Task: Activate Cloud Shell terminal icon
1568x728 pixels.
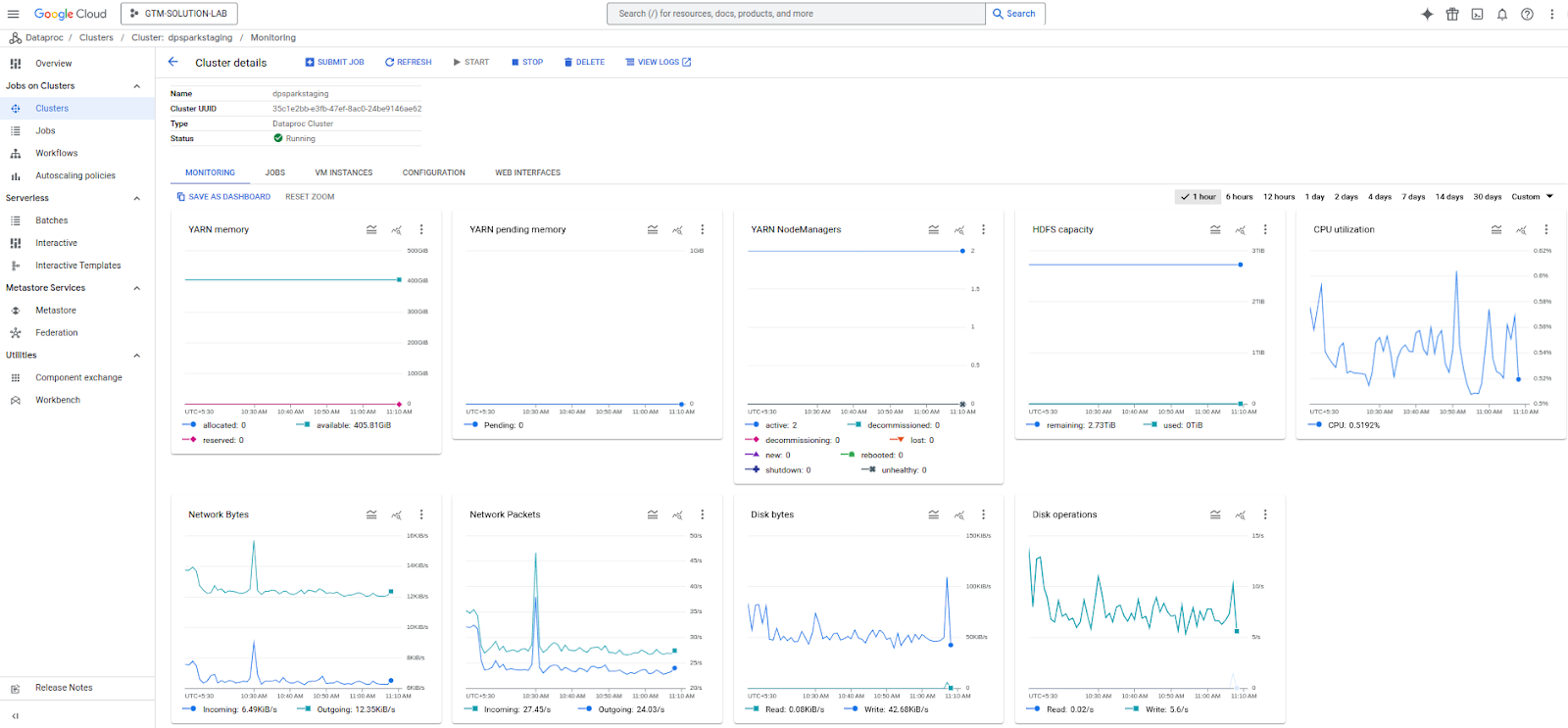Action: click(1477, 14)
